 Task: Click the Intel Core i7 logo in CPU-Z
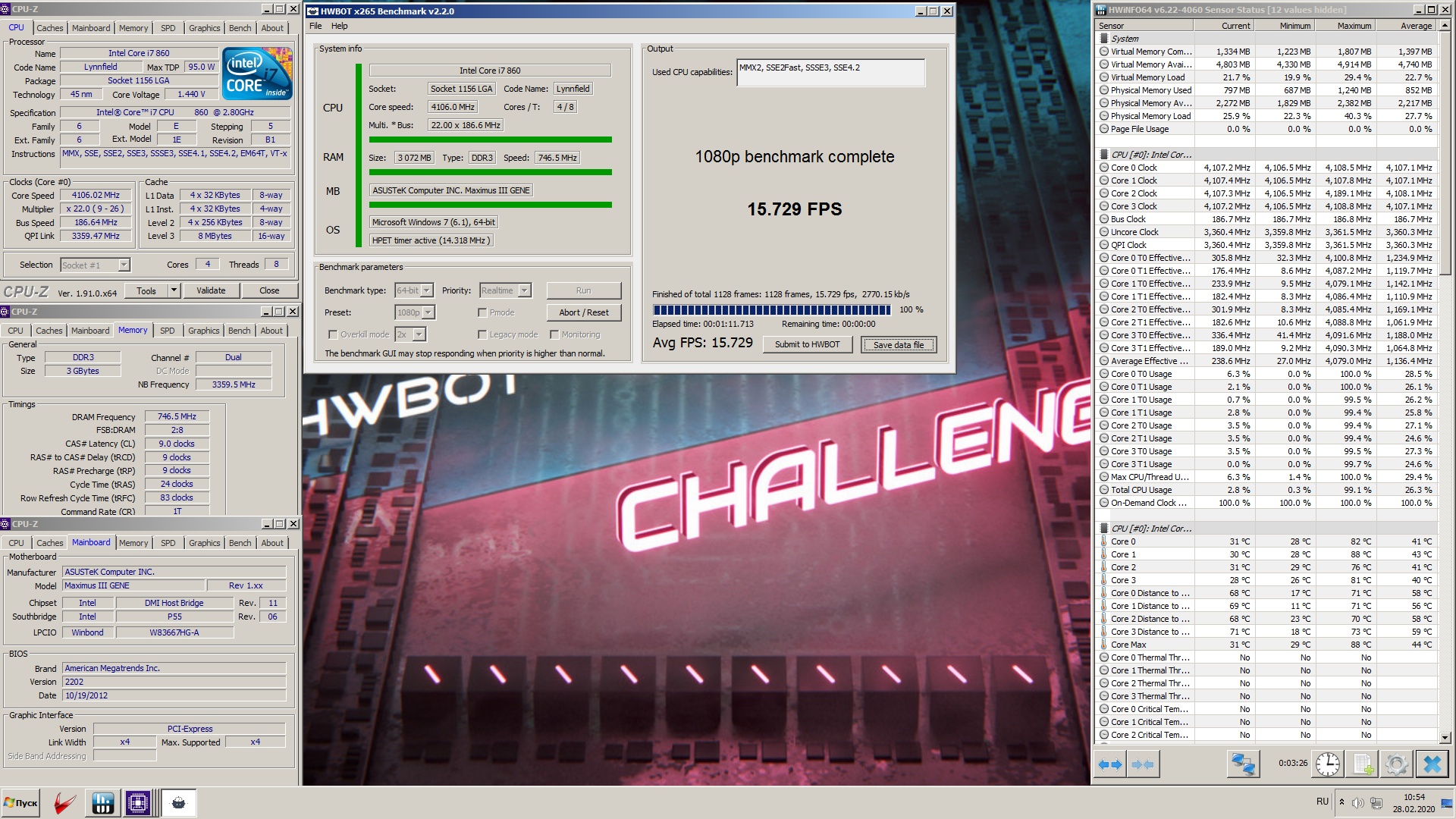(257, 74)
